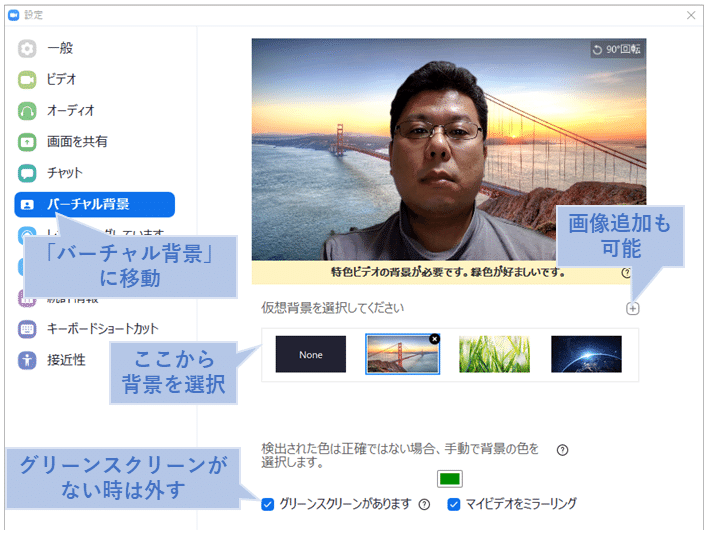Select the green grass background thumbnail
Image resolution: width=707 pixels, height=535 pixels.
[494, 354]
